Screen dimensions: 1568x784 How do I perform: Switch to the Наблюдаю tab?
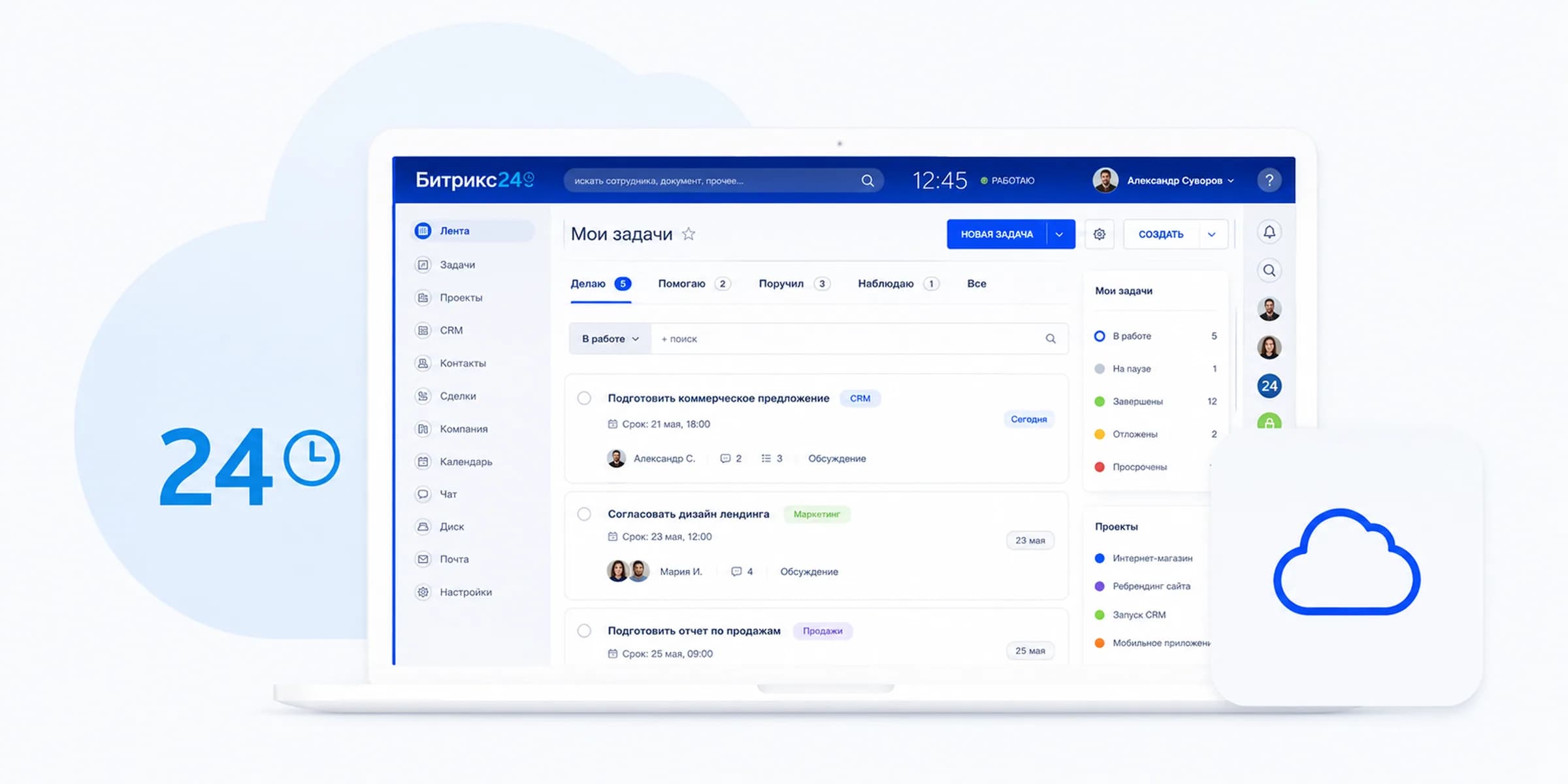tap(898, 284)
